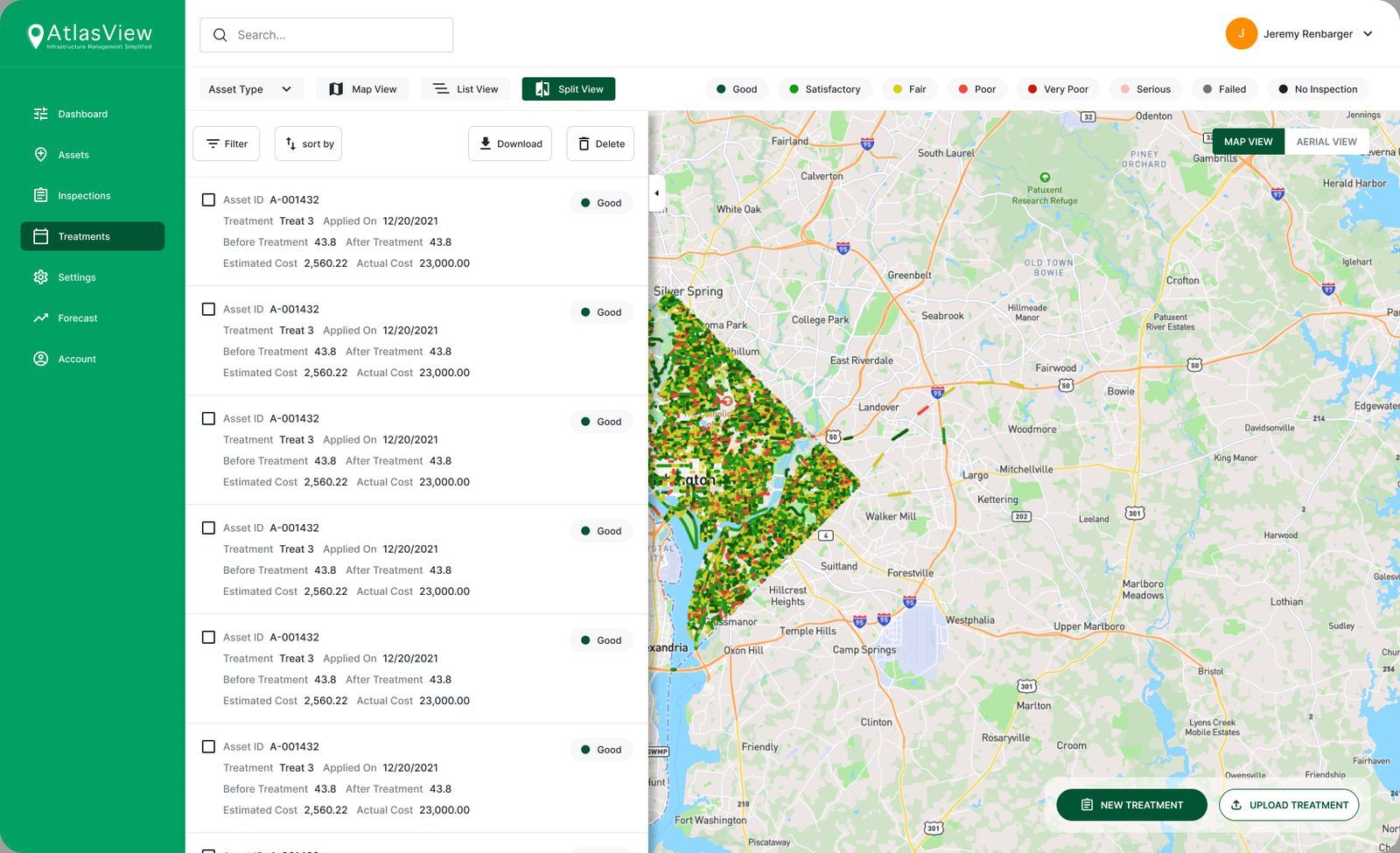Click the NEW TREATMENT button
The width and height of the screenshot is (1400, 853).
(1131, 805)
